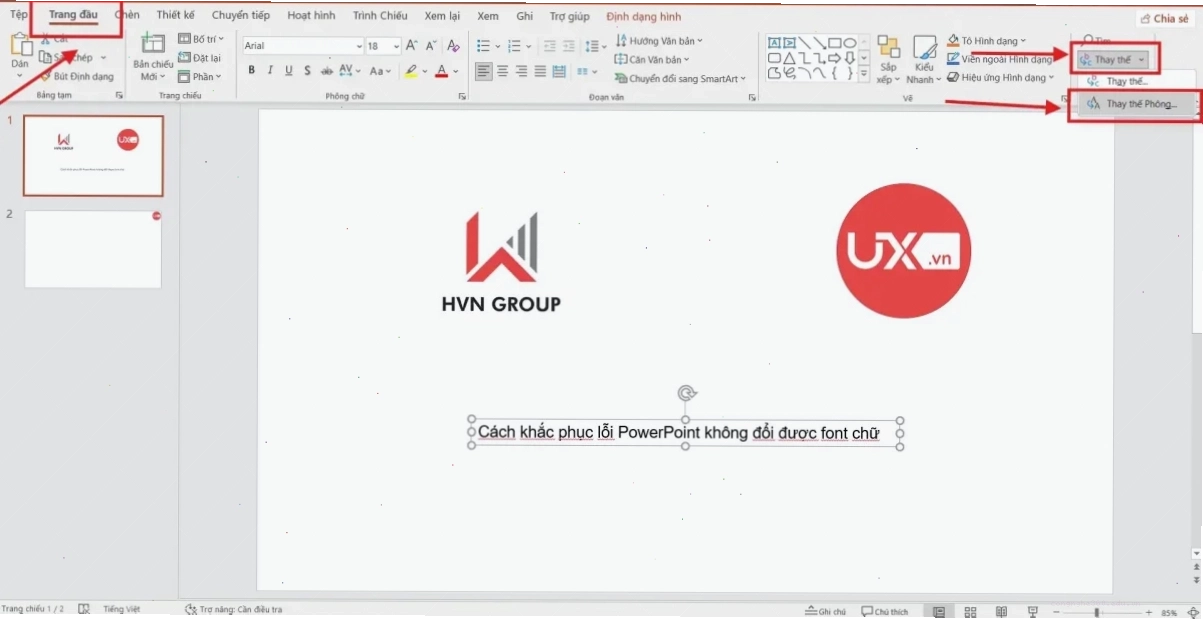The width and height of the screenshot is (1203, 620).
Task: Clear all formatting icon
Action: pos(453,46)
